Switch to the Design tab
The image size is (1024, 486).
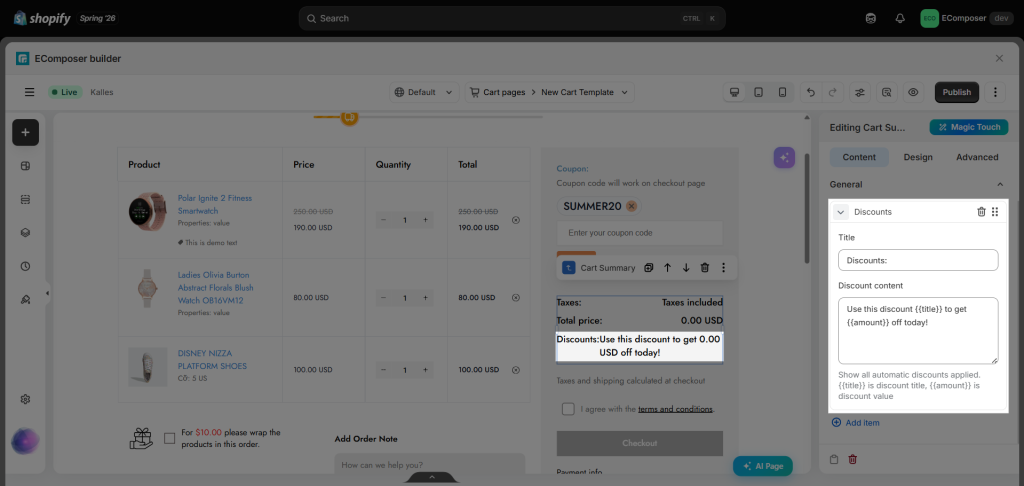point(918,157)
